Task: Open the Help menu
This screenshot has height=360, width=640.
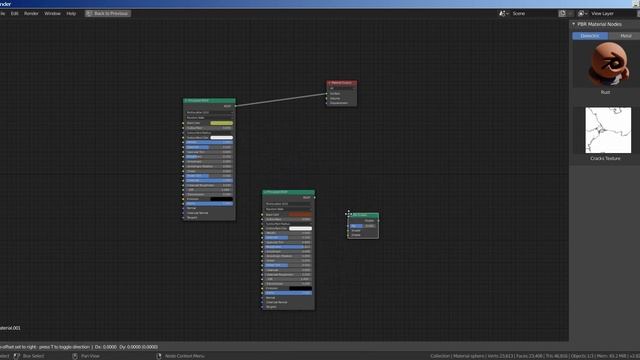Action: 71,13
